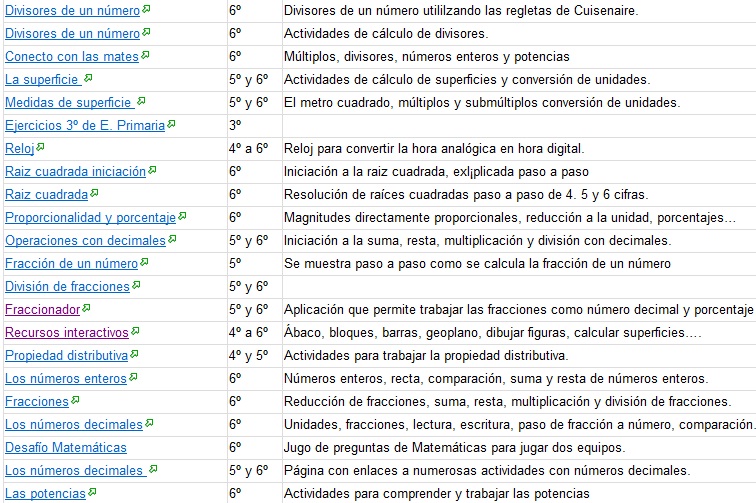Open the Raiz cuadrada link for 4, 5 y 6 cifras

(46, 195)
